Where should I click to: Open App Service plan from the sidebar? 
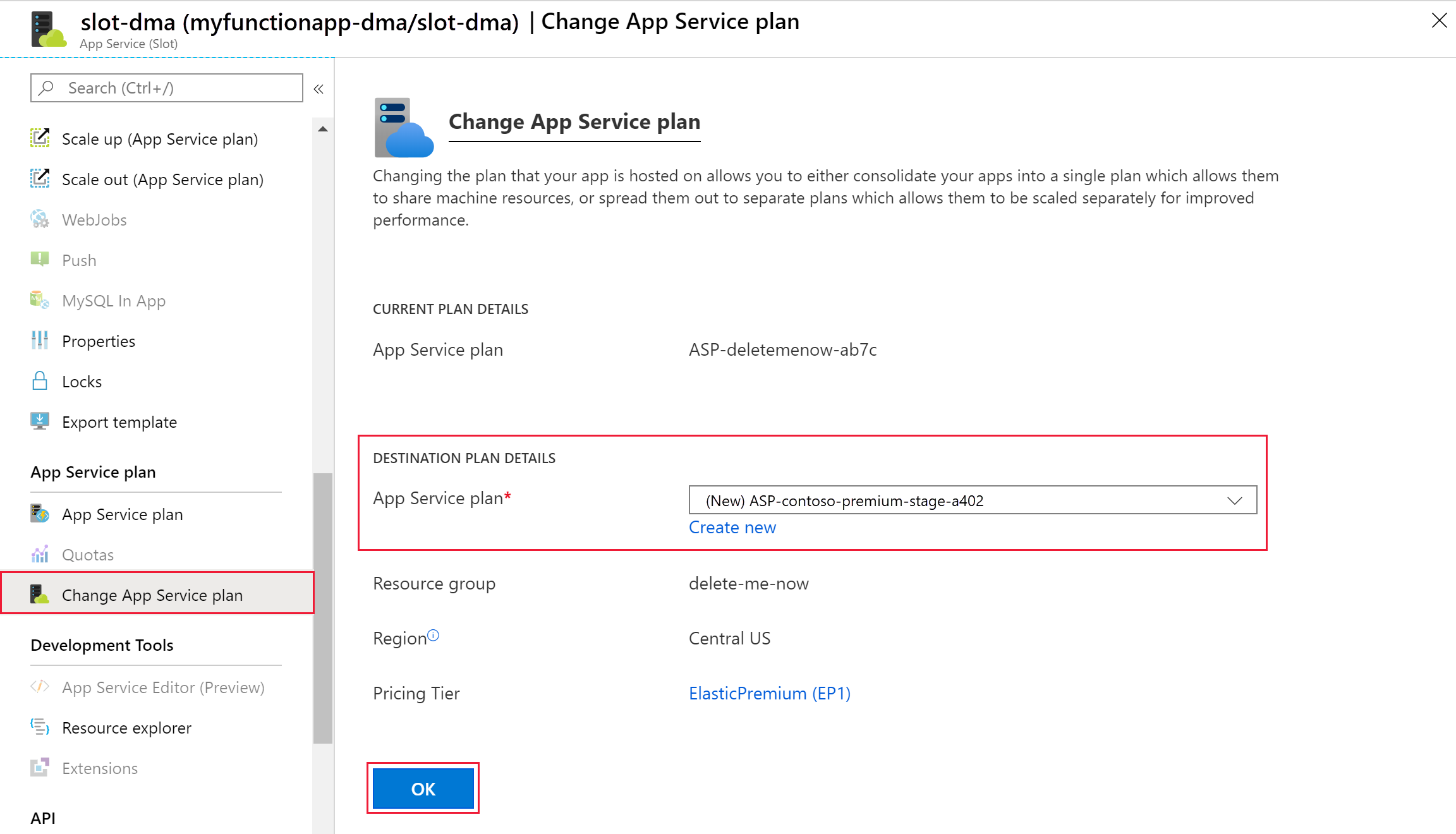click(123, 514)
